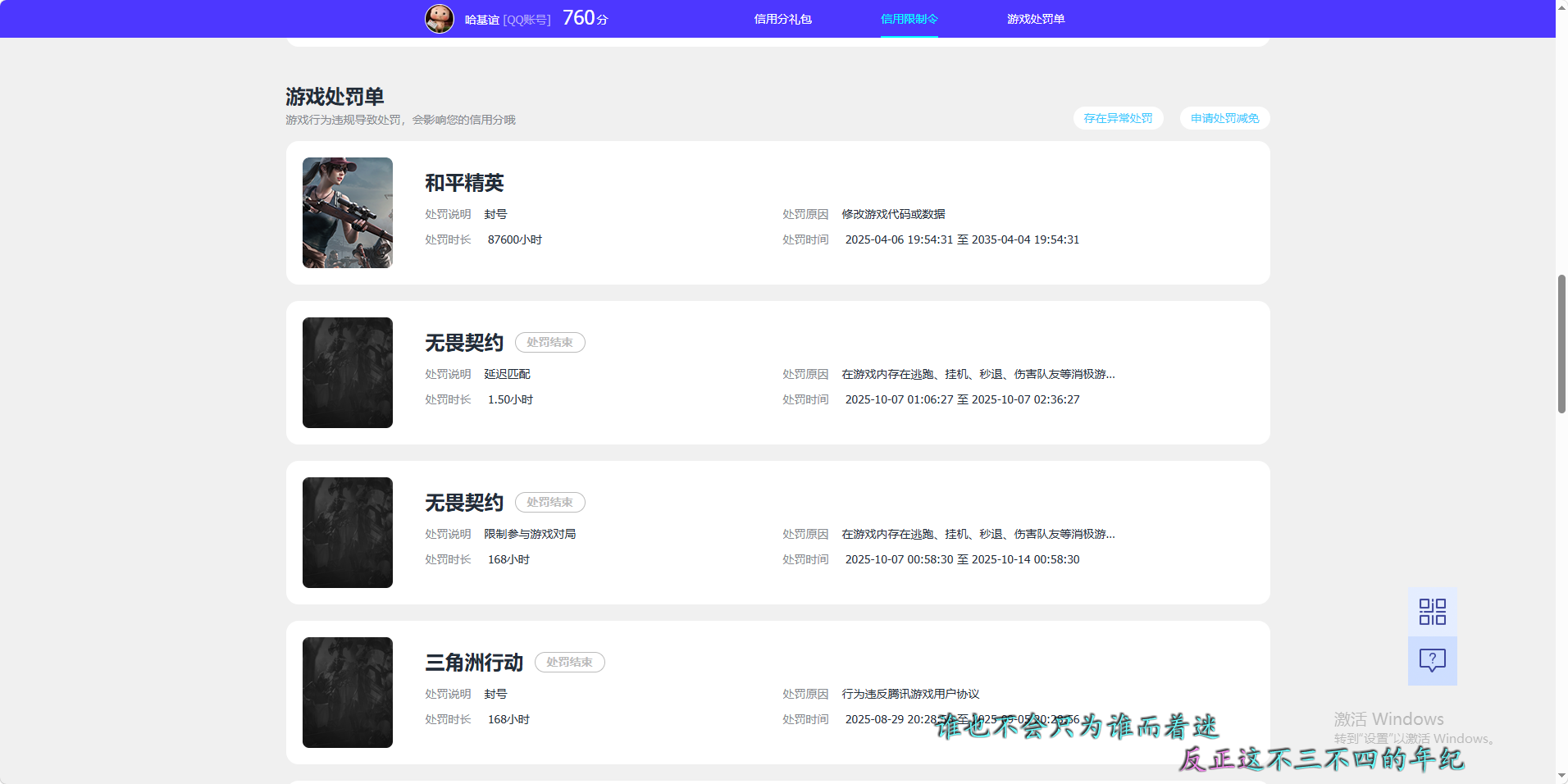The width and height of the screenshot is (1568, 784).
Task: Open the 和平精英 game cover thumbnail
Action: pyautogui.click(x=348, y=212)
